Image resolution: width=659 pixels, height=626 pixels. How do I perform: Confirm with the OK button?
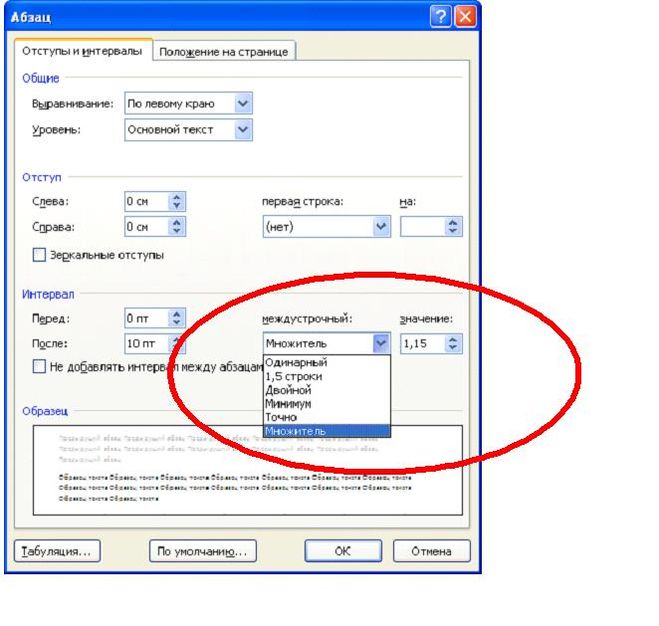pos(342,551)
